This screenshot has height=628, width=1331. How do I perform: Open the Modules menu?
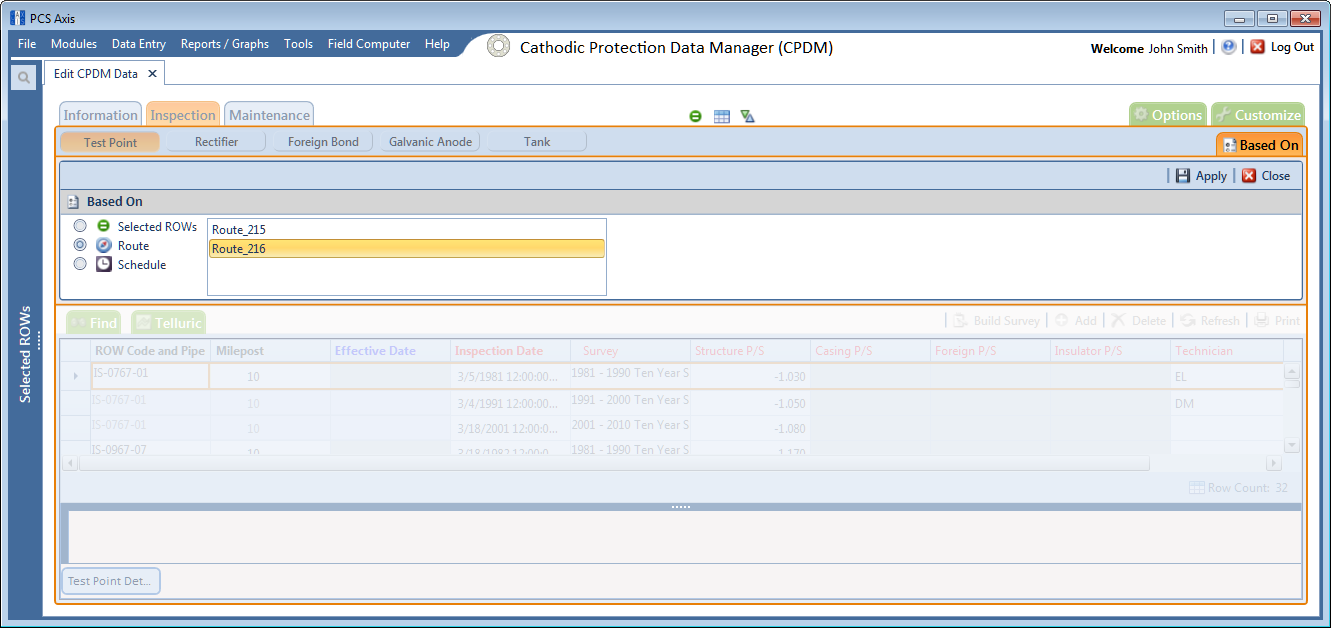(74, 44)
